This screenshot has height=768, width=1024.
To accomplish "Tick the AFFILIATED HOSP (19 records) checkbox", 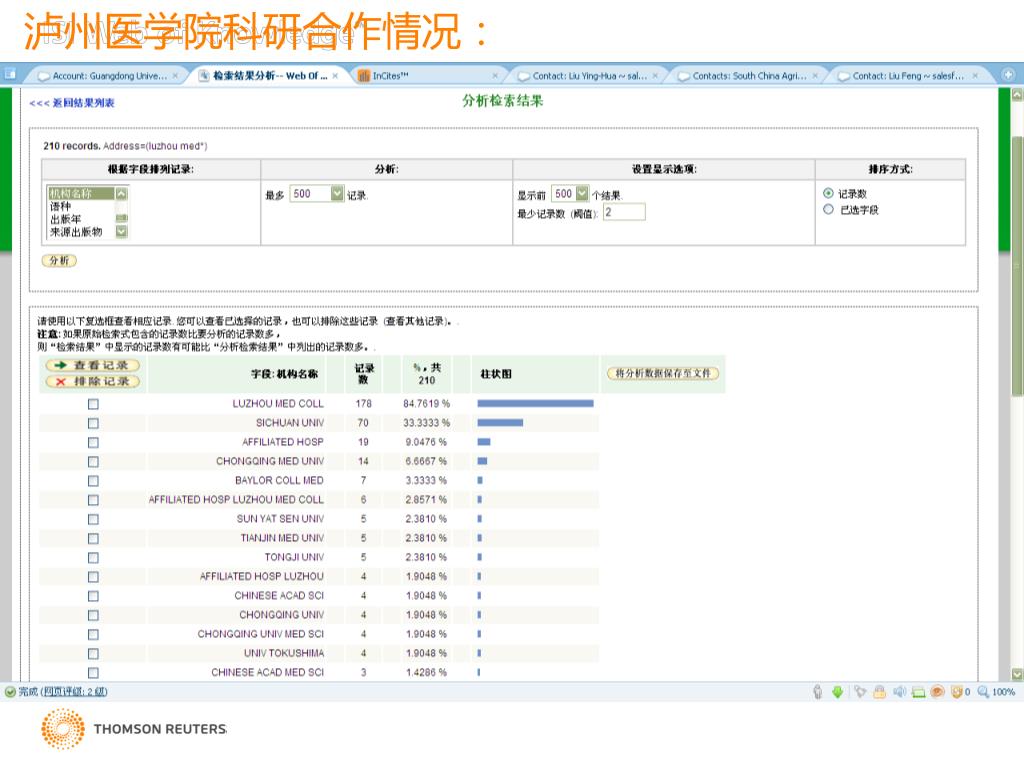I will click(93, 443).
